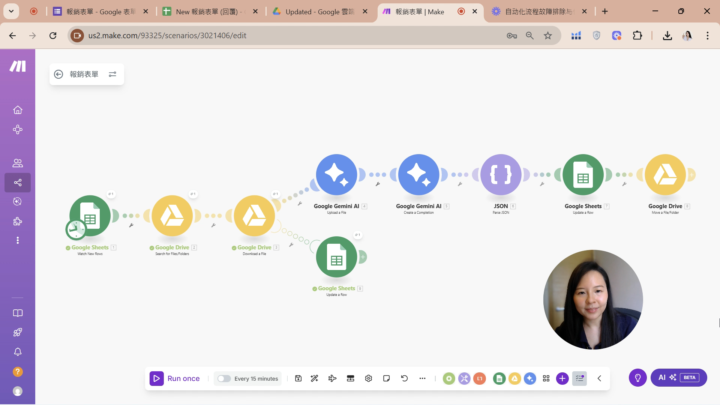Open Team in the sidebar

coord(17,163)
